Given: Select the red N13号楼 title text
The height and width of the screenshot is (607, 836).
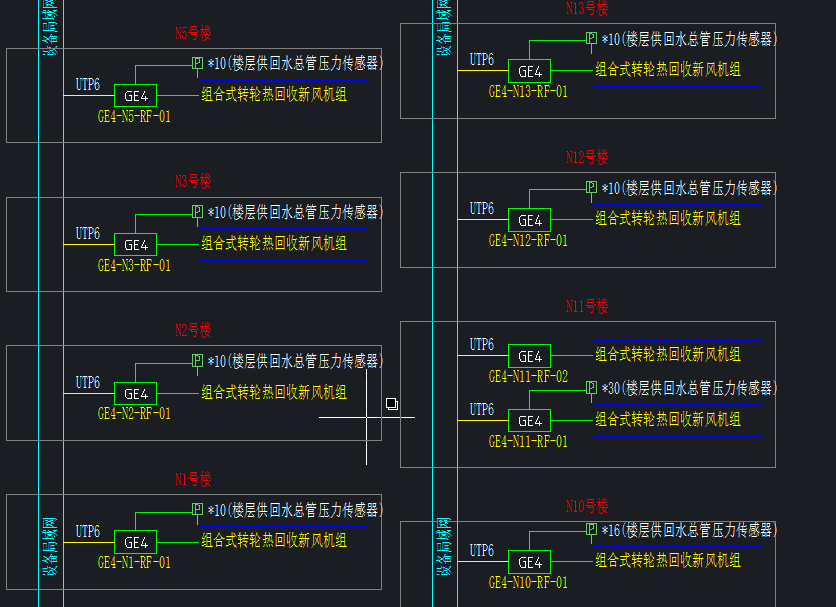Looking at the screenshot, I should point(587,9).
